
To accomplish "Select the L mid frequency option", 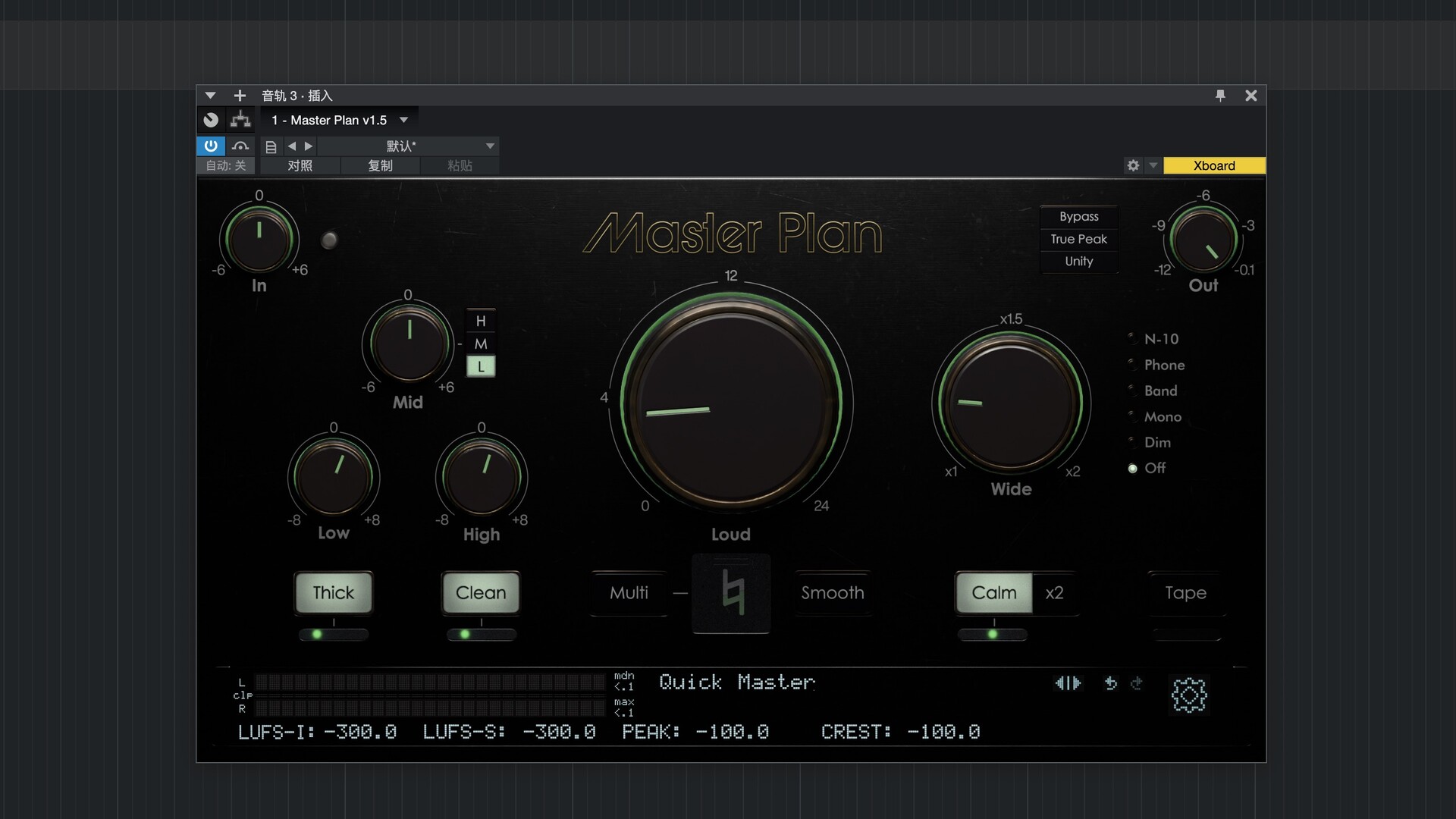I will pyautogui.click(x=481, y=366).
